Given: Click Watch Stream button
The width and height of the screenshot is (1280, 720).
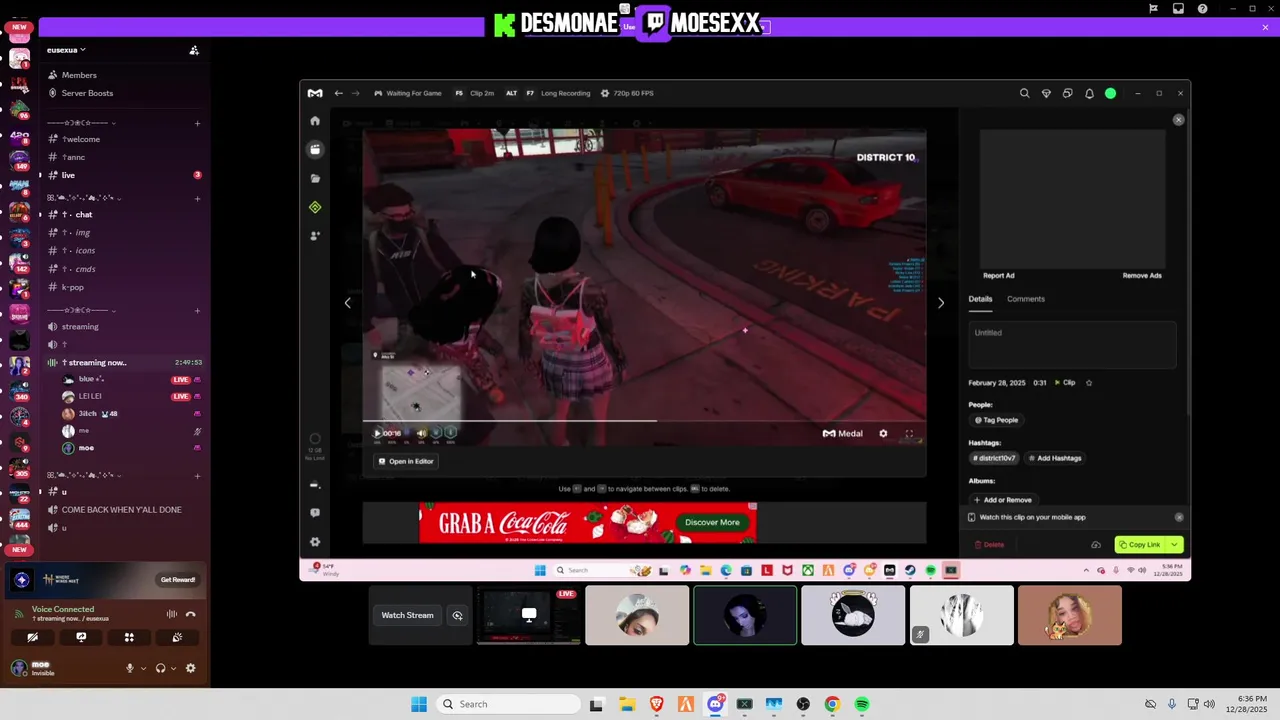Looking at the screenshot, I should point(407,615).
